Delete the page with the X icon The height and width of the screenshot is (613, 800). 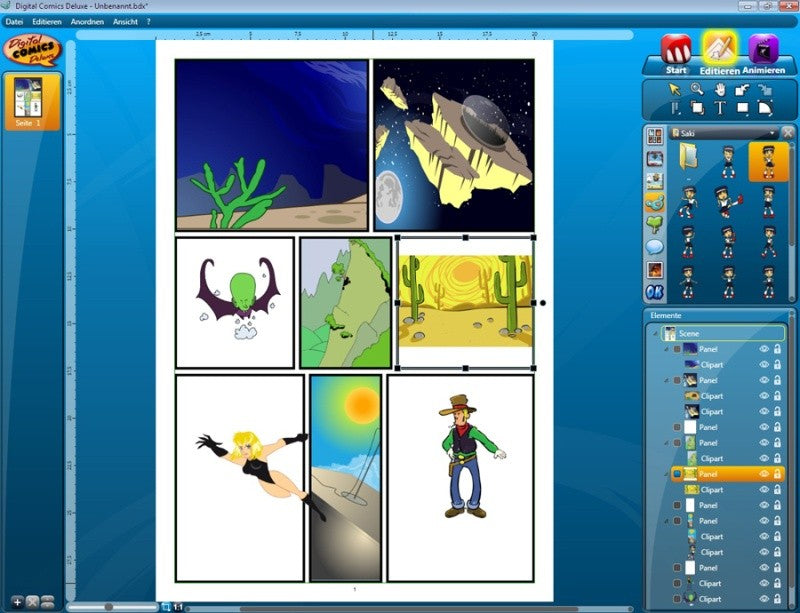pyautogui.click(x=33, y=602)
